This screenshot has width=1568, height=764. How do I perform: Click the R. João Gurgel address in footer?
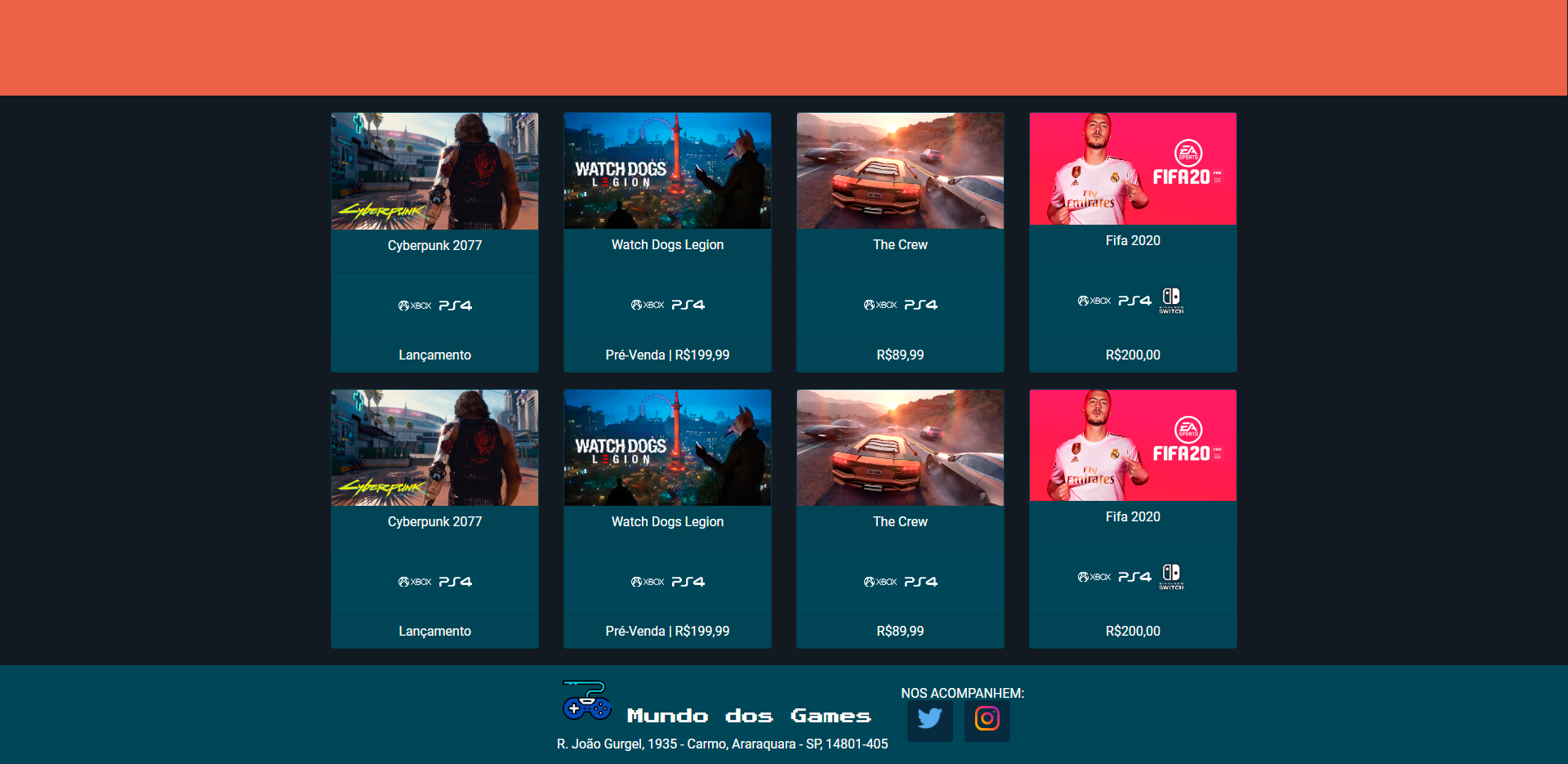(x=722, y=744)
